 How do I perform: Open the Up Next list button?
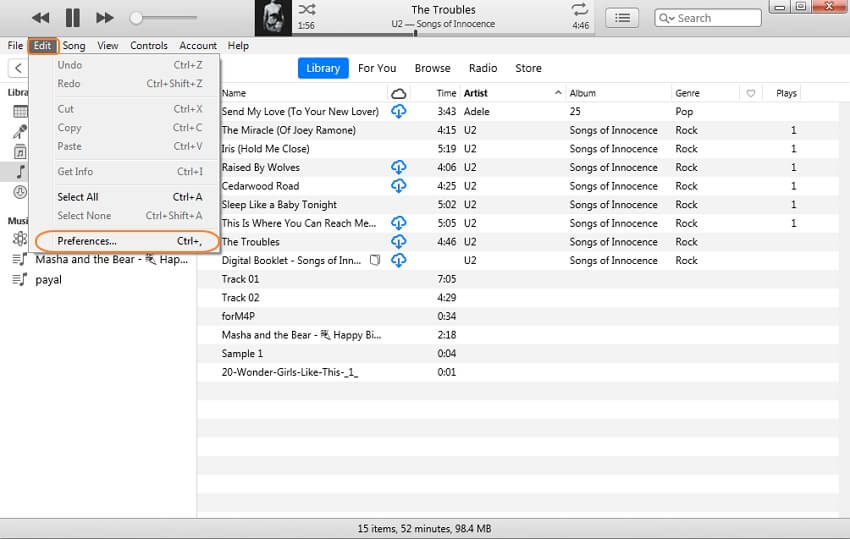pos(622,18)
